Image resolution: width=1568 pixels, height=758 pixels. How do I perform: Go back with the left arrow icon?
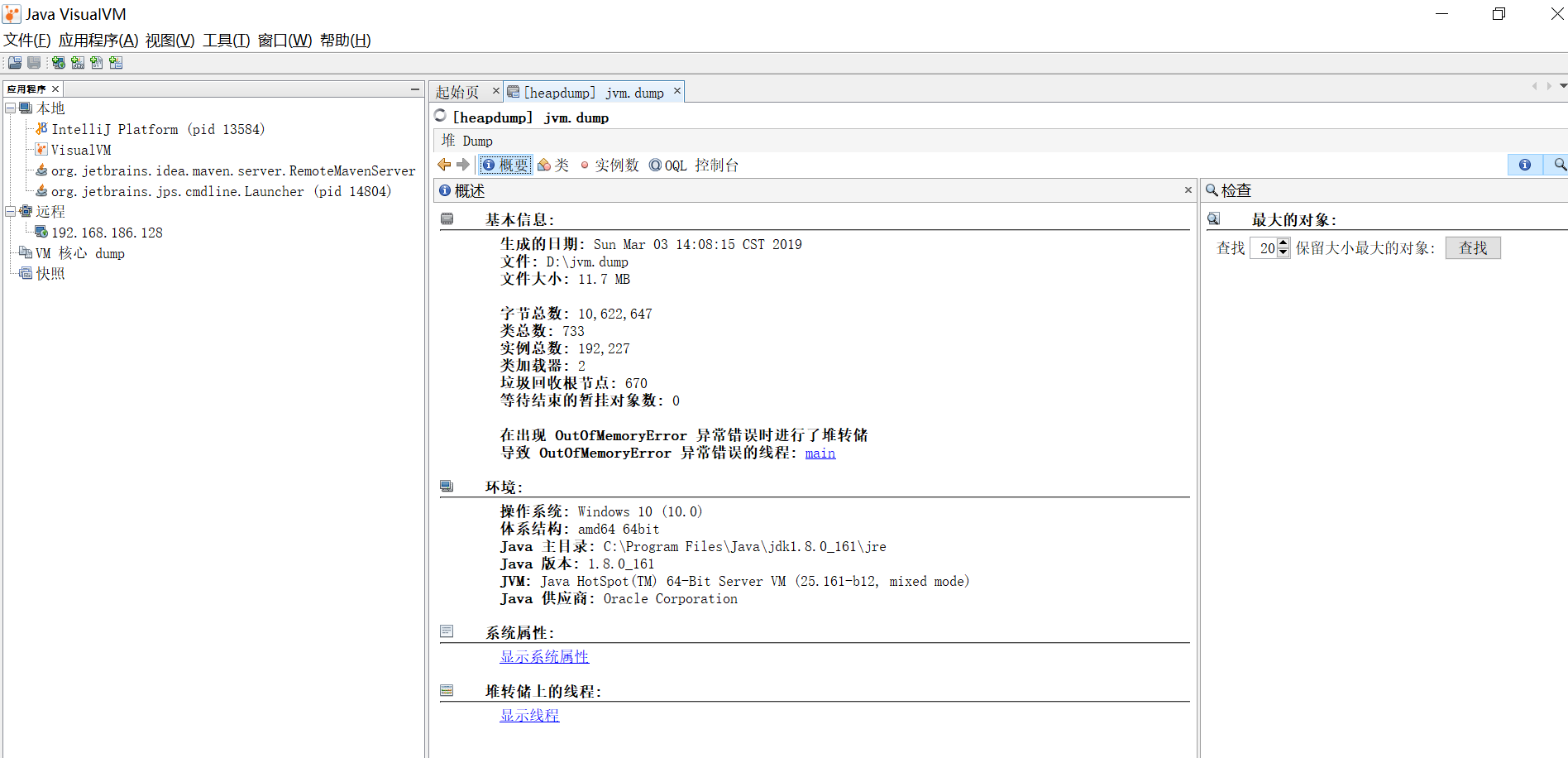pyautogui.click(x=444, y=165)
